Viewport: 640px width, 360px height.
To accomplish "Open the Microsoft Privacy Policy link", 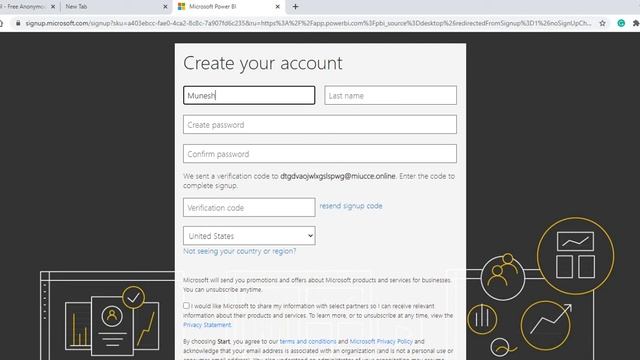I will tap(381, 341).
